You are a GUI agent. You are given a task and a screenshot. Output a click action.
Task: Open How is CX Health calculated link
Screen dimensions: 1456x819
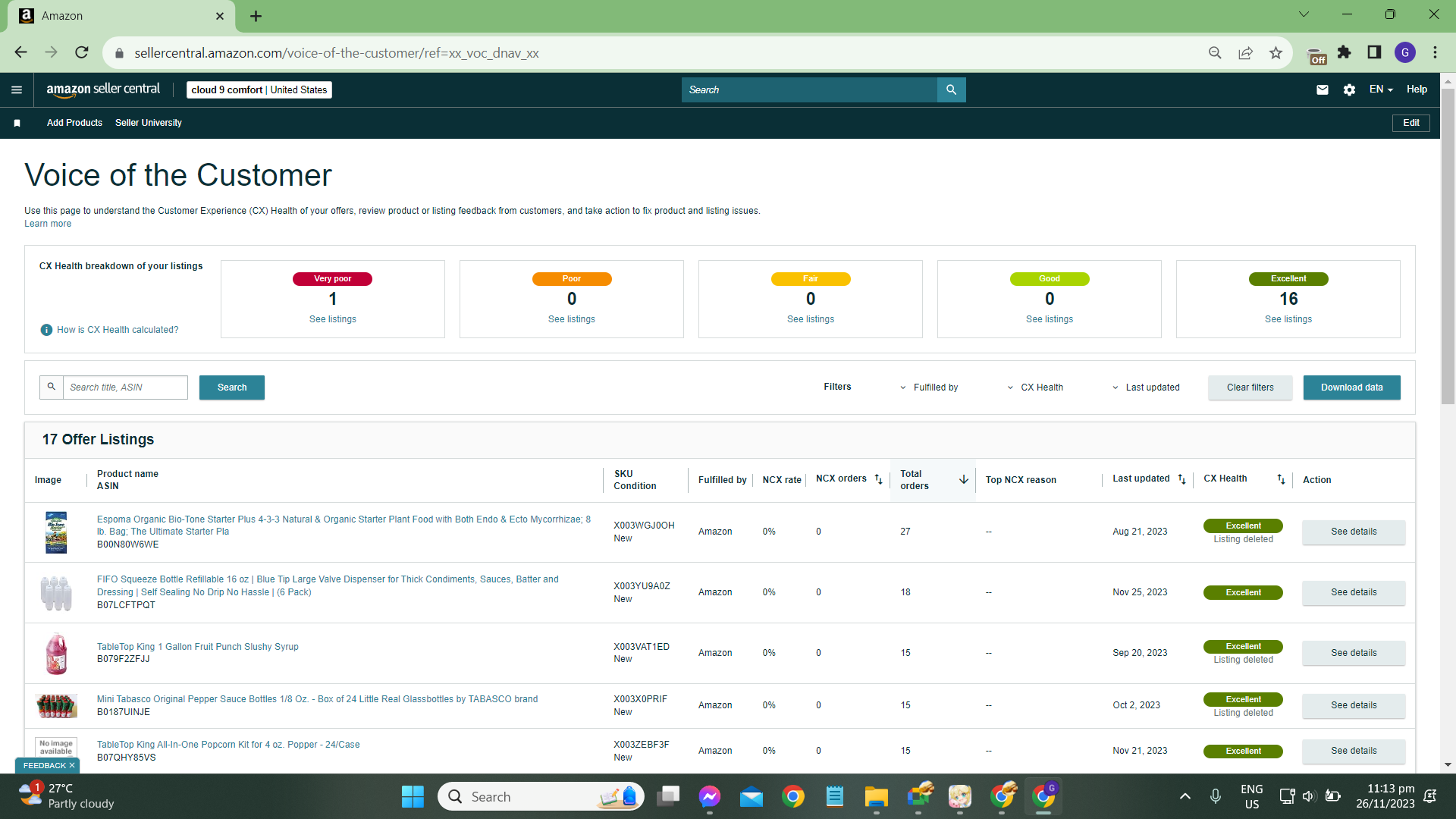coord(118,330)
